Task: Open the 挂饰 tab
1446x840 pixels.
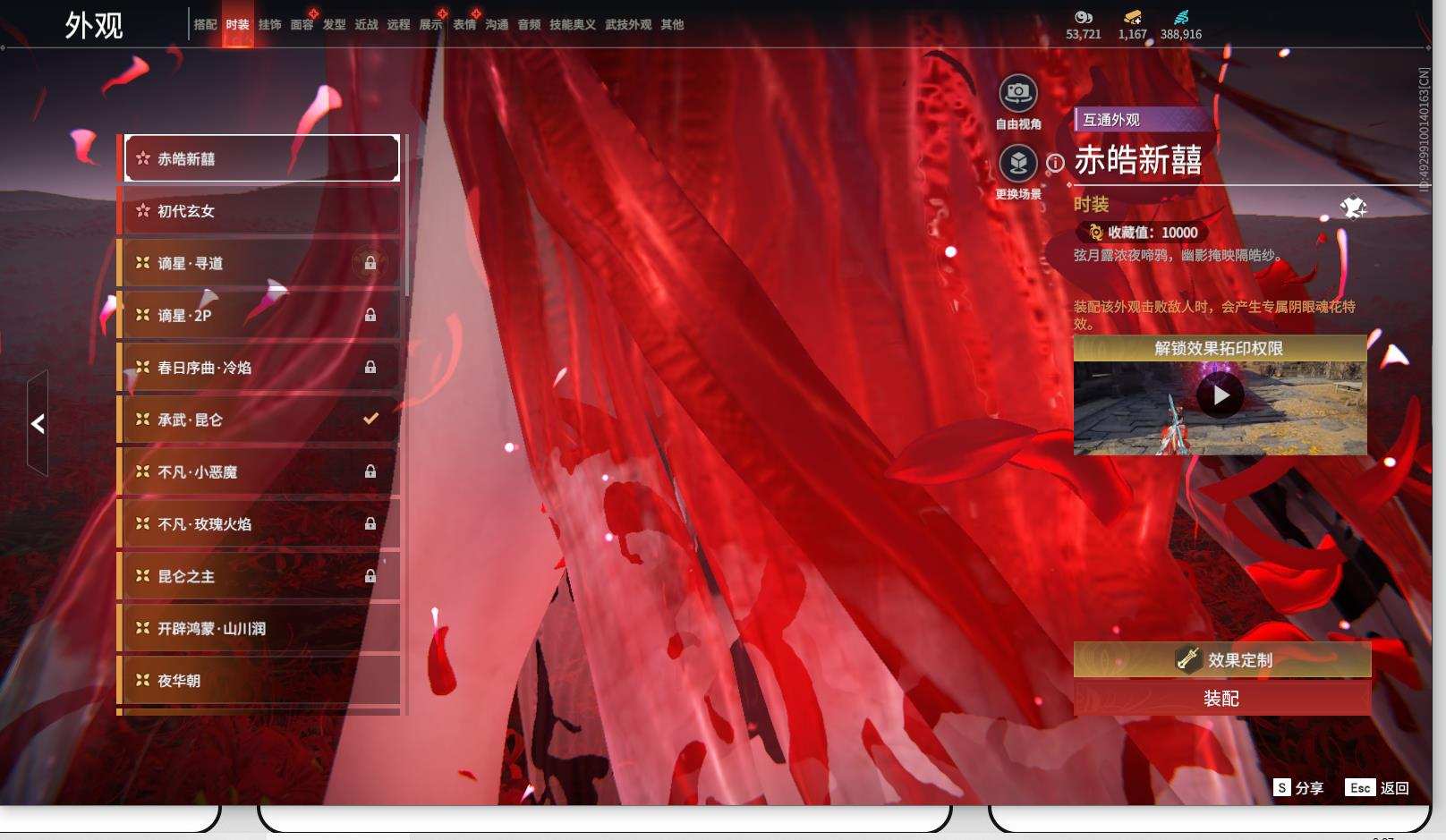Action: click(270, 25)
